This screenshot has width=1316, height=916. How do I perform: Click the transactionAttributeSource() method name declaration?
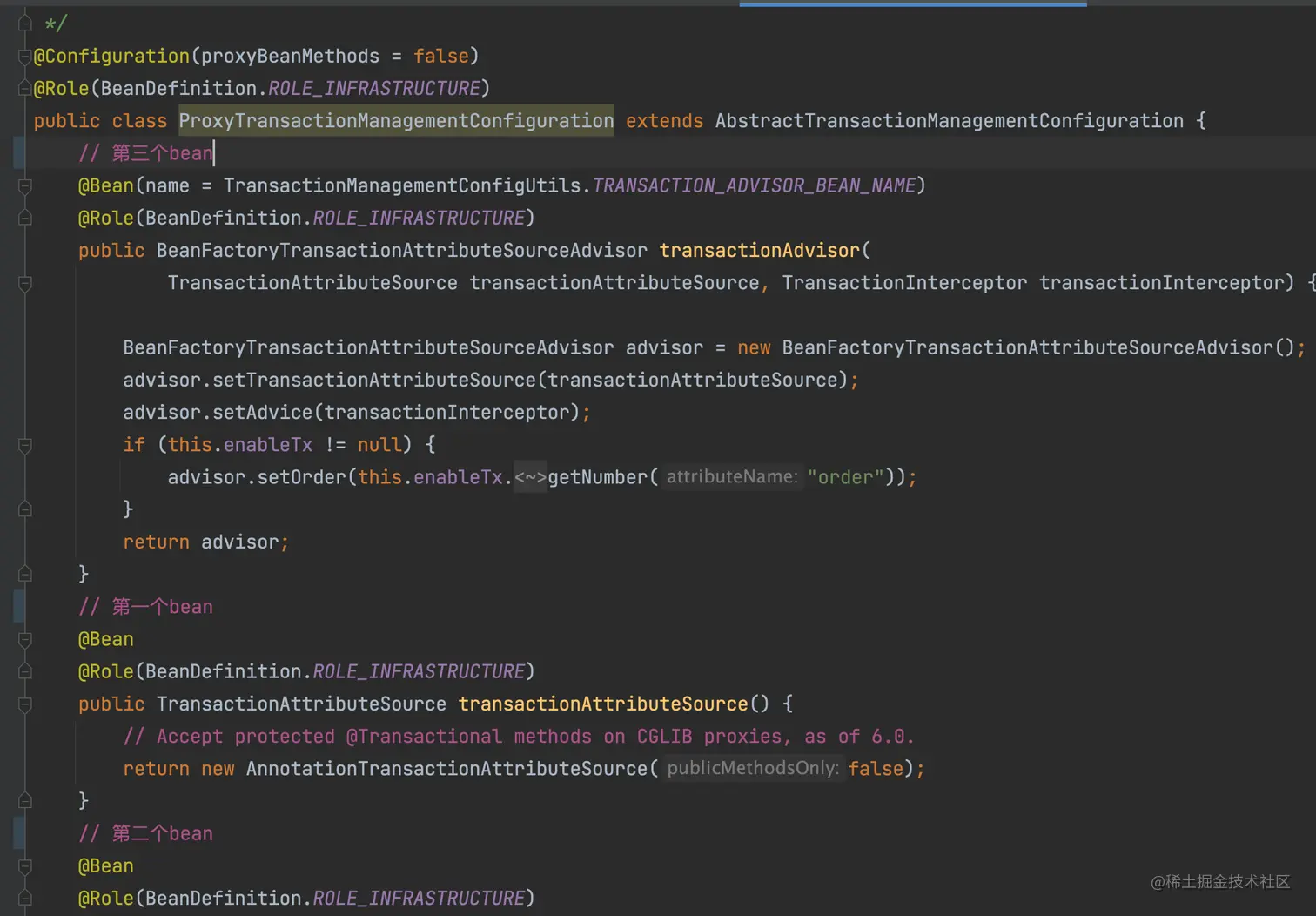(x=602, y=704)
